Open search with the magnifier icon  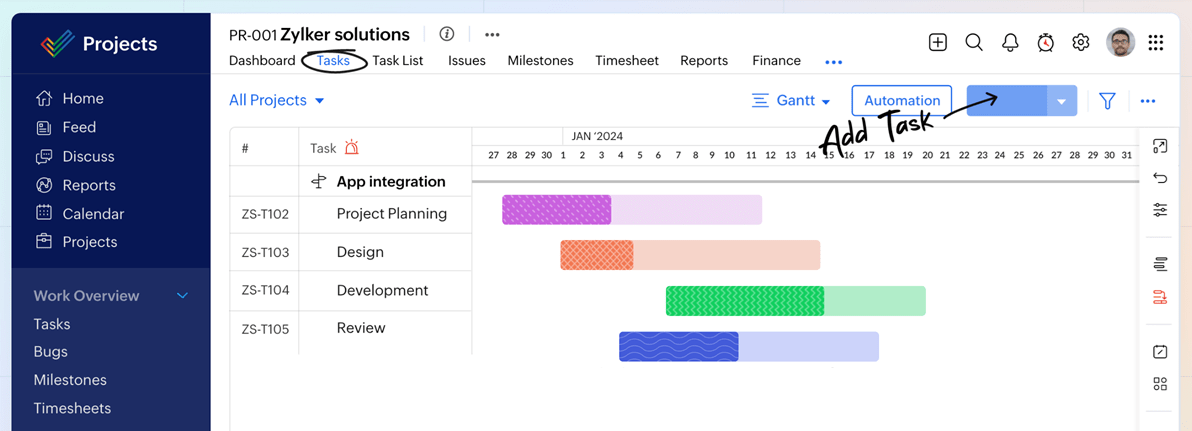[x=974, y=42]
